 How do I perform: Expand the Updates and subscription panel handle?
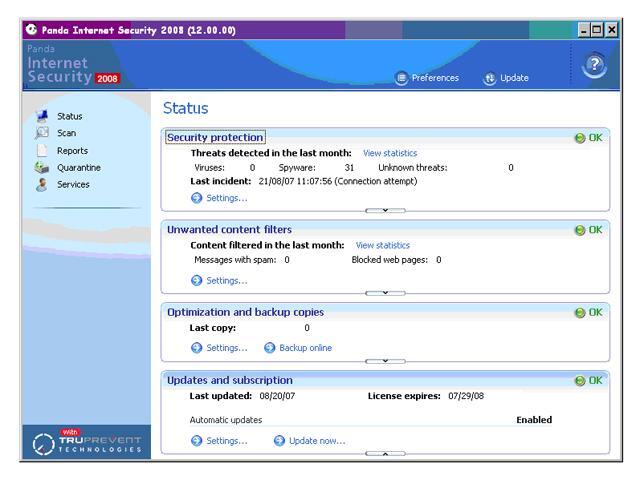(x=385, y=453)
